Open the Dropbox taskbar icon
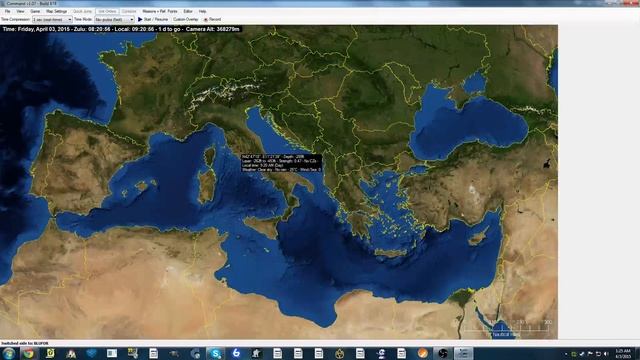640x360 pixels. 91,353
